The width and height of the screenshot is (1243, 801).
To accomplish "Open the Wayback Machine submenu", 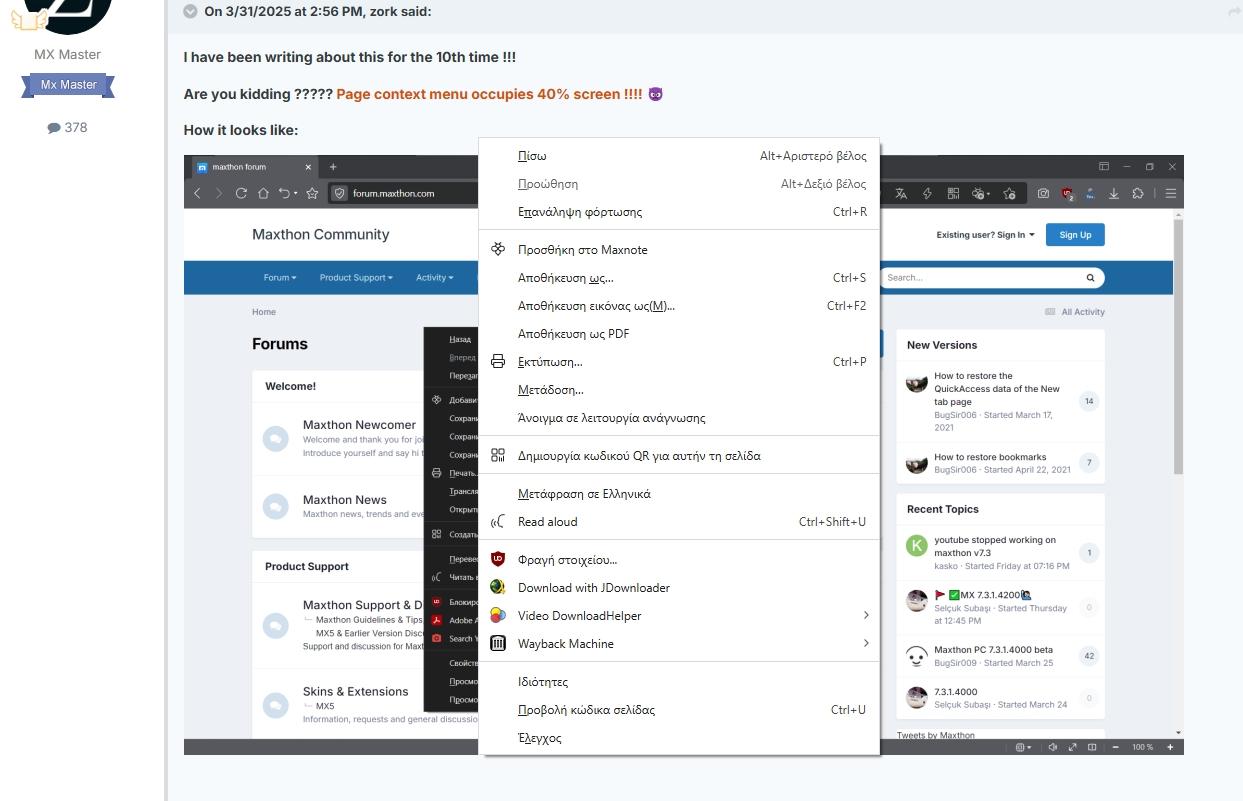I will point(680,644).
